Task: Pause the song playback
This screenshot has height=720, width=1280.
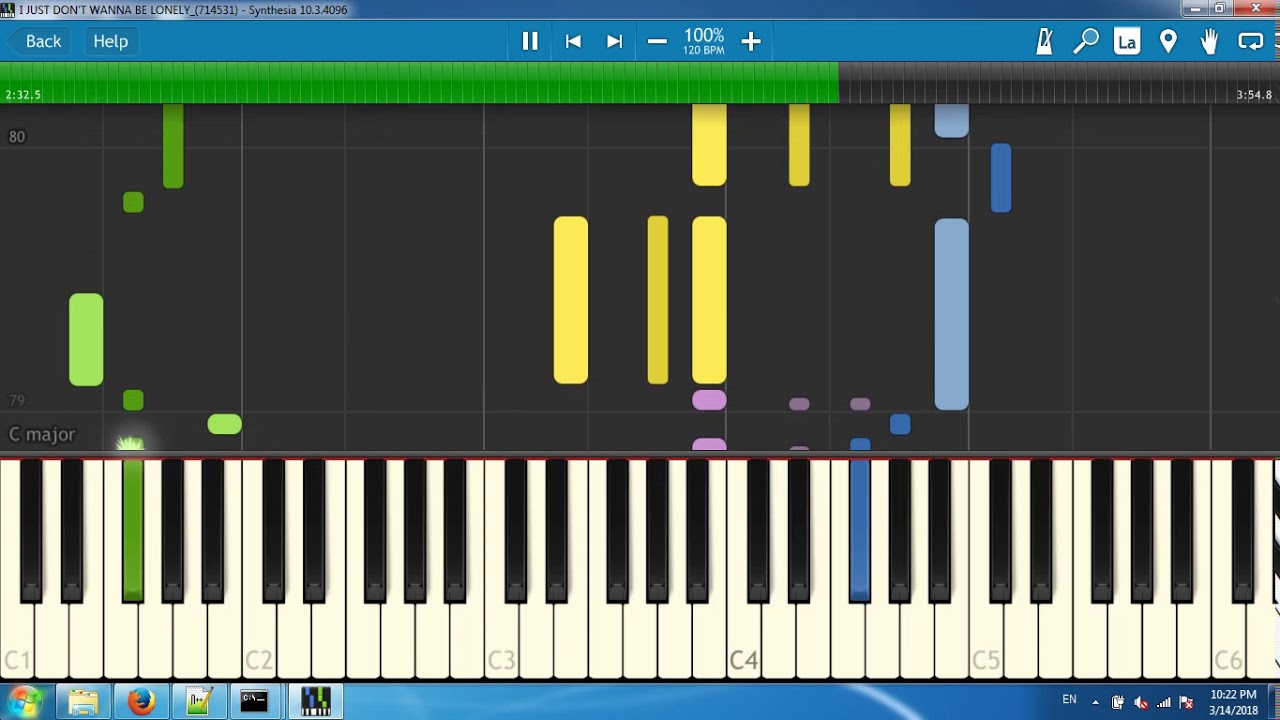Action: click(x=530, y=41)
